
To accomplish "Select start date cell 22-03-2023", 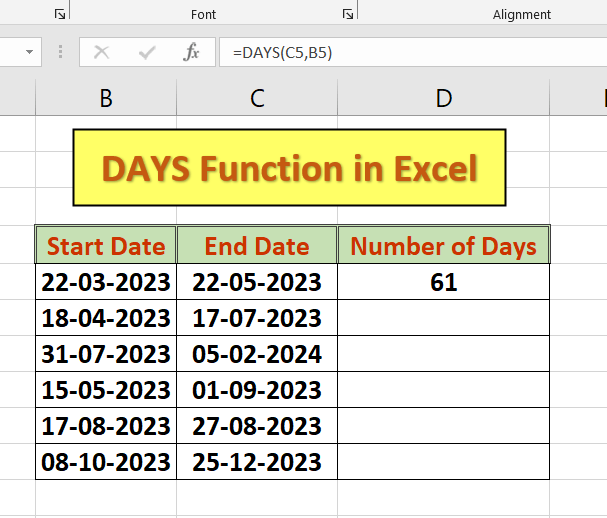I will coord(106,282).
